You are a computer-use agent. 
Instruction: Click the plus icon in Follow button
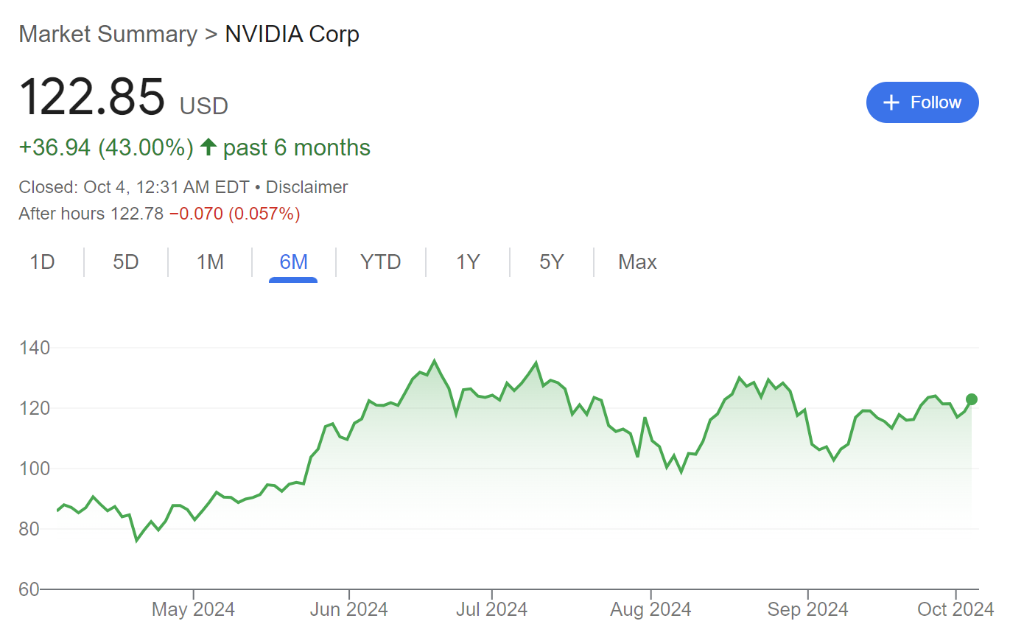pos(892,103)
